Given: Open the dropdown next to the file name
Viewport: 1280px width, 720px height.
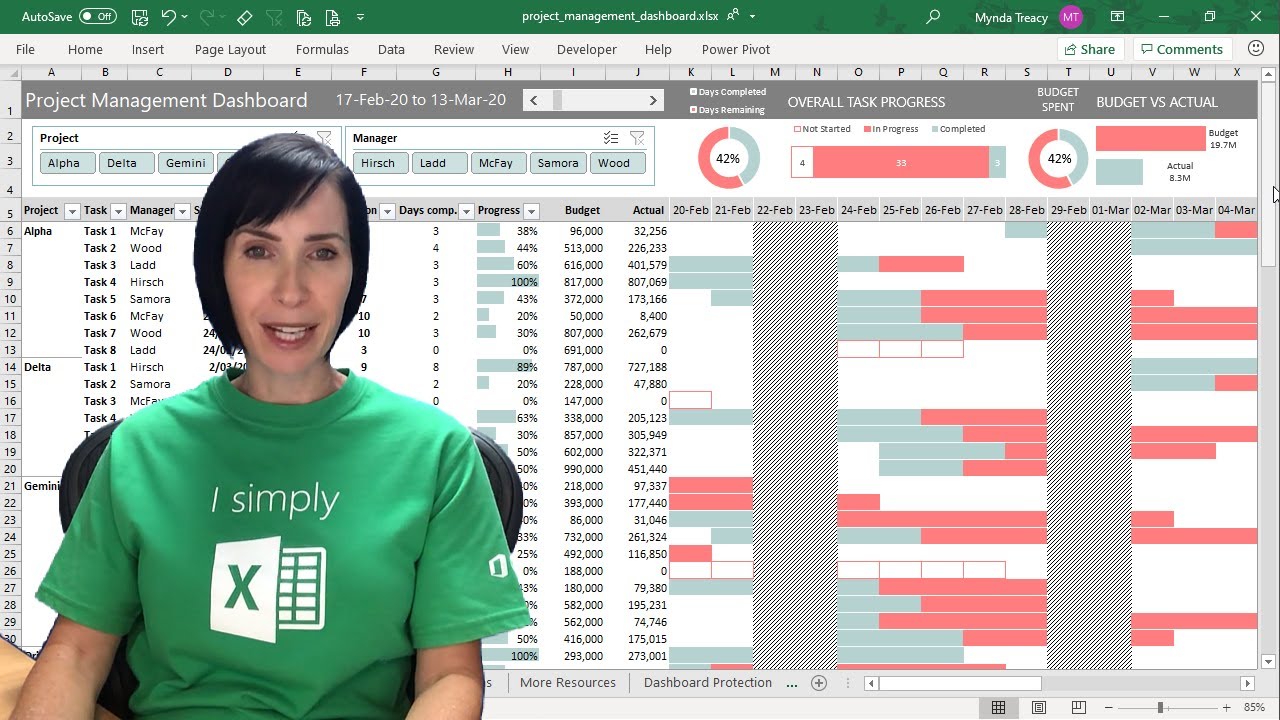Looking at the screenshot, I should coord(752,17).
